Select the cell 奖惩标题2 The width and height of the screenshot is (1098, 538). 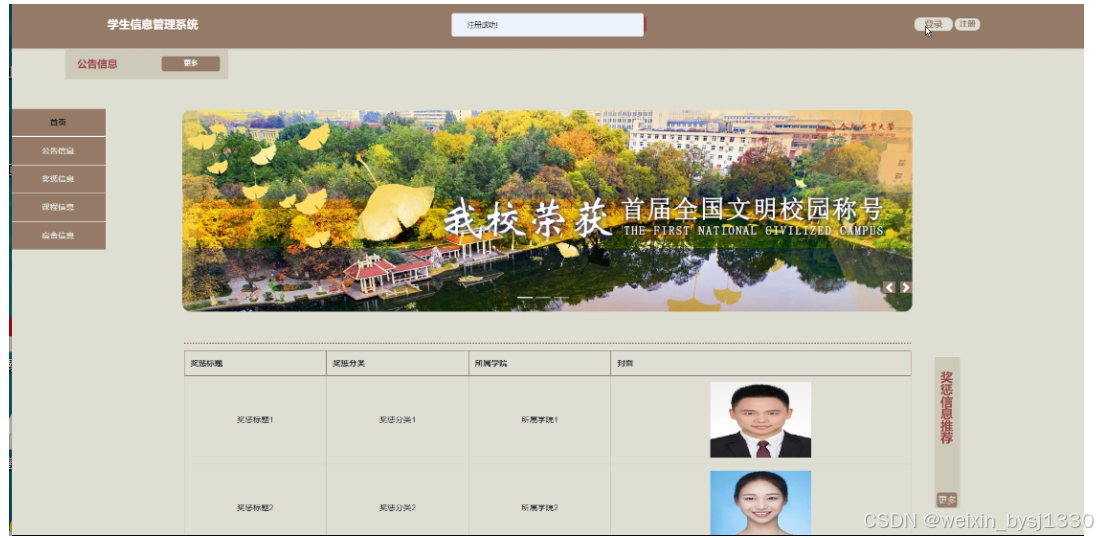255,508
